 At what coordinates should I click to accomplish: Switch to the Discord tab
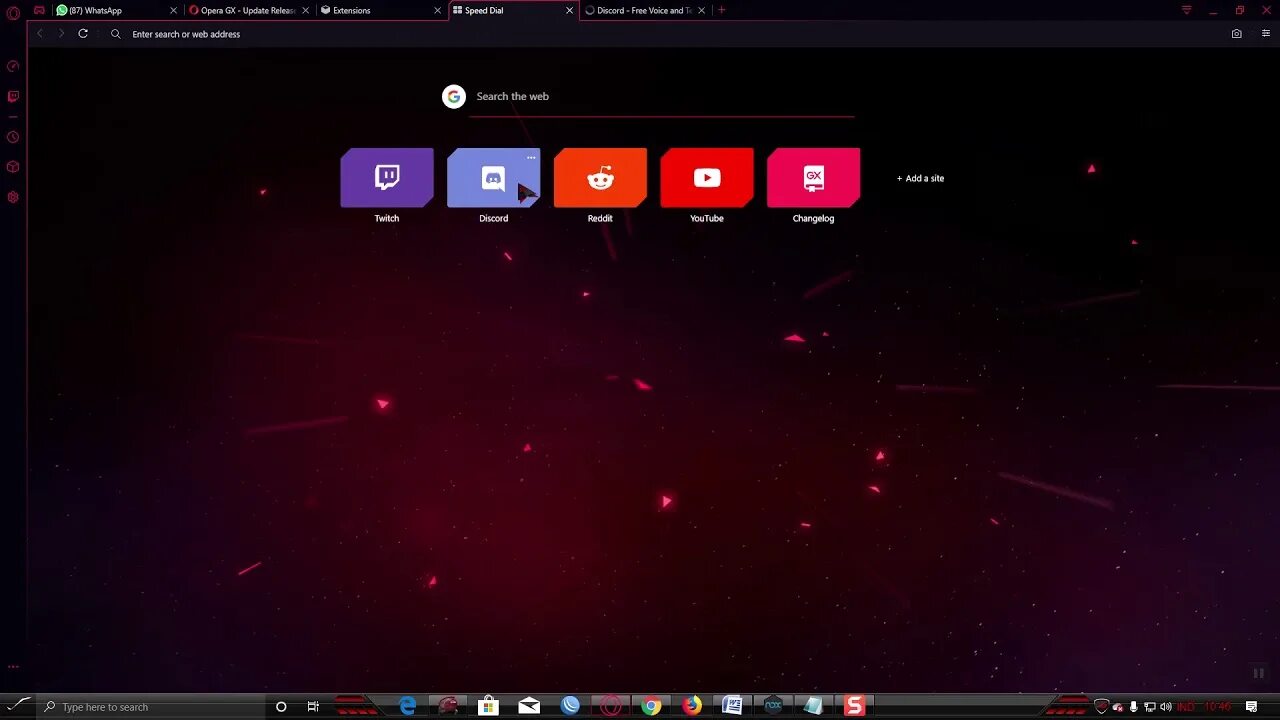point(644,10)
